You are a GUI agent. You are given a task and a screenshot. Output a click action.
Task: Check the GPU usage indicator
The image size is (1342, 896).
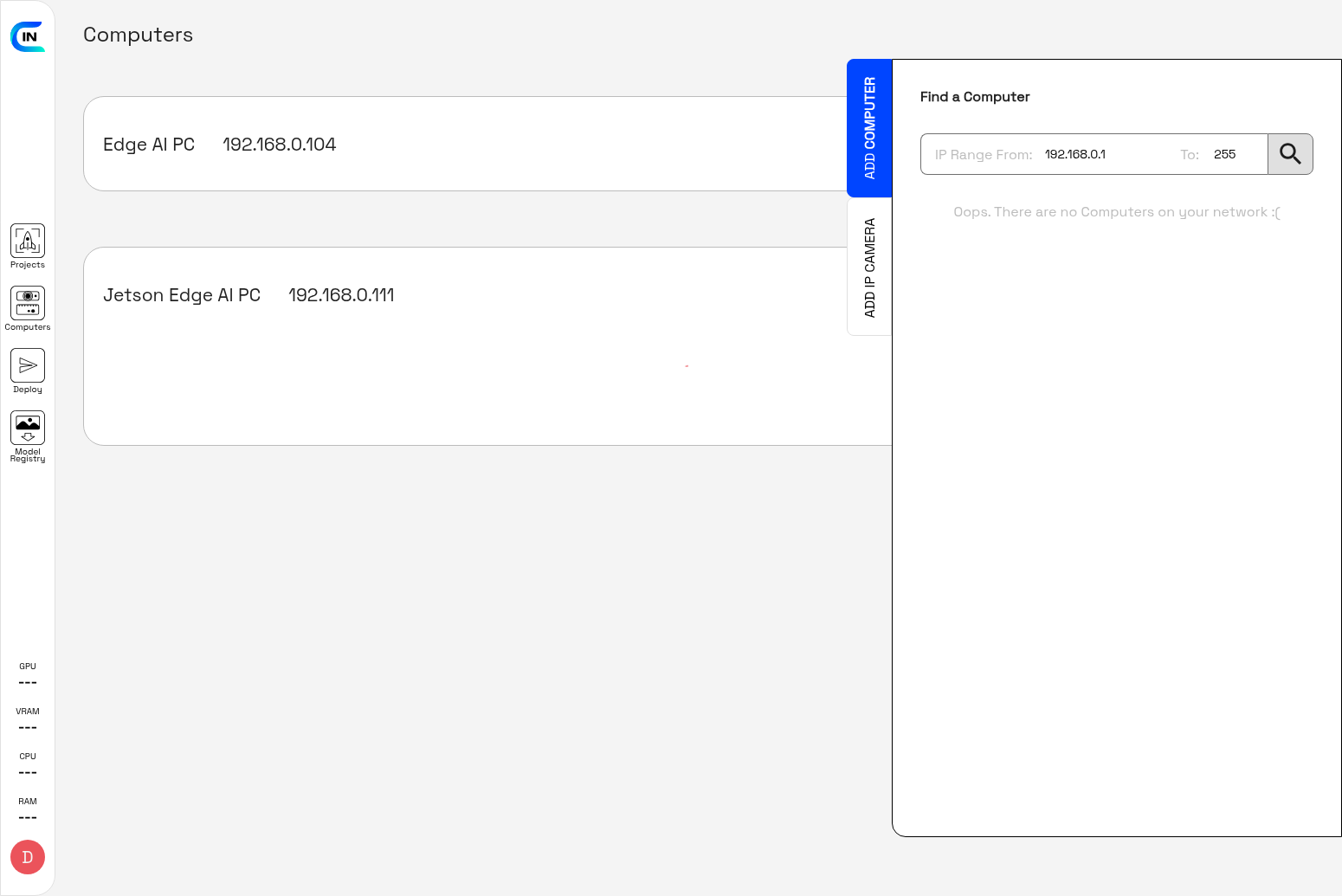(x=28, y=675)
